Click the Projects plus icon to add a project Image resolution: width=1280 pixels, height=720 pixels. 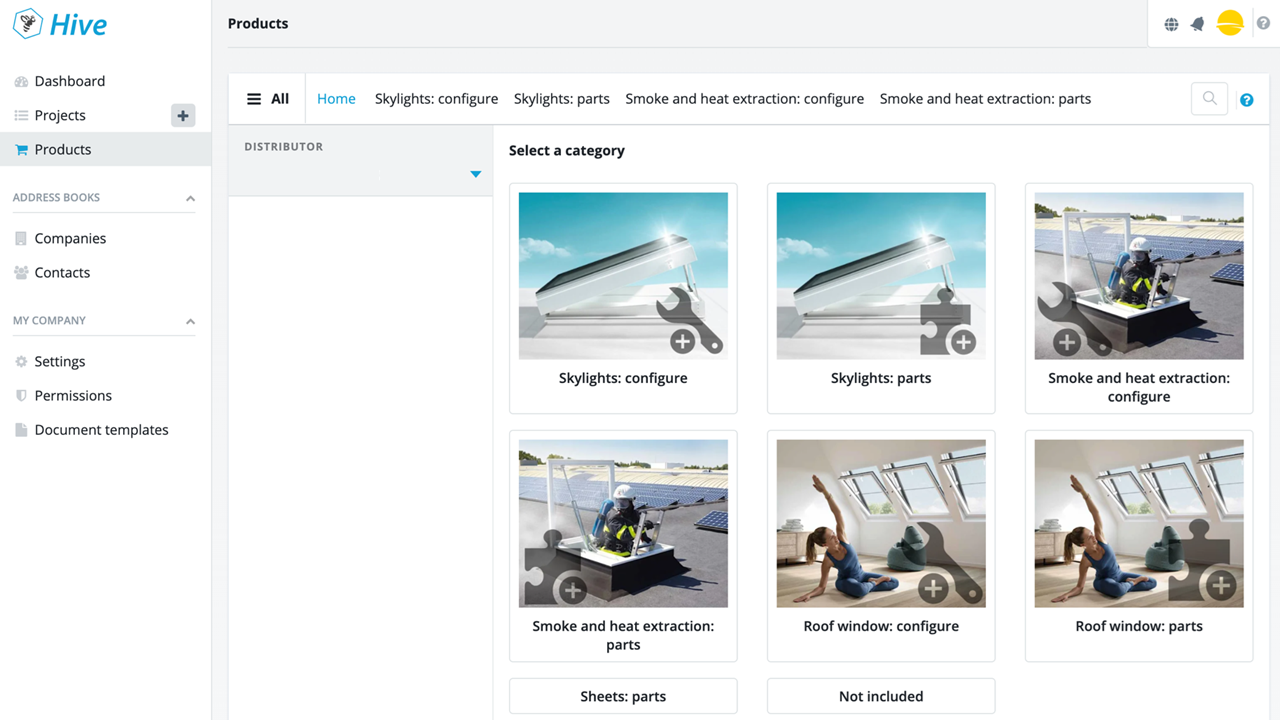coord(182,115)
